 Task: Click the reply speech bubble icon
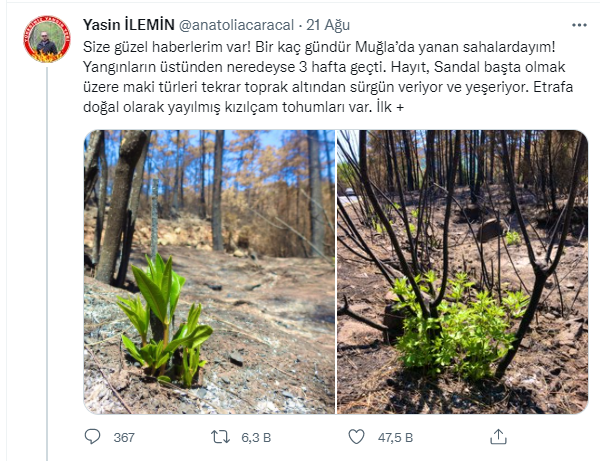[92, 437]
